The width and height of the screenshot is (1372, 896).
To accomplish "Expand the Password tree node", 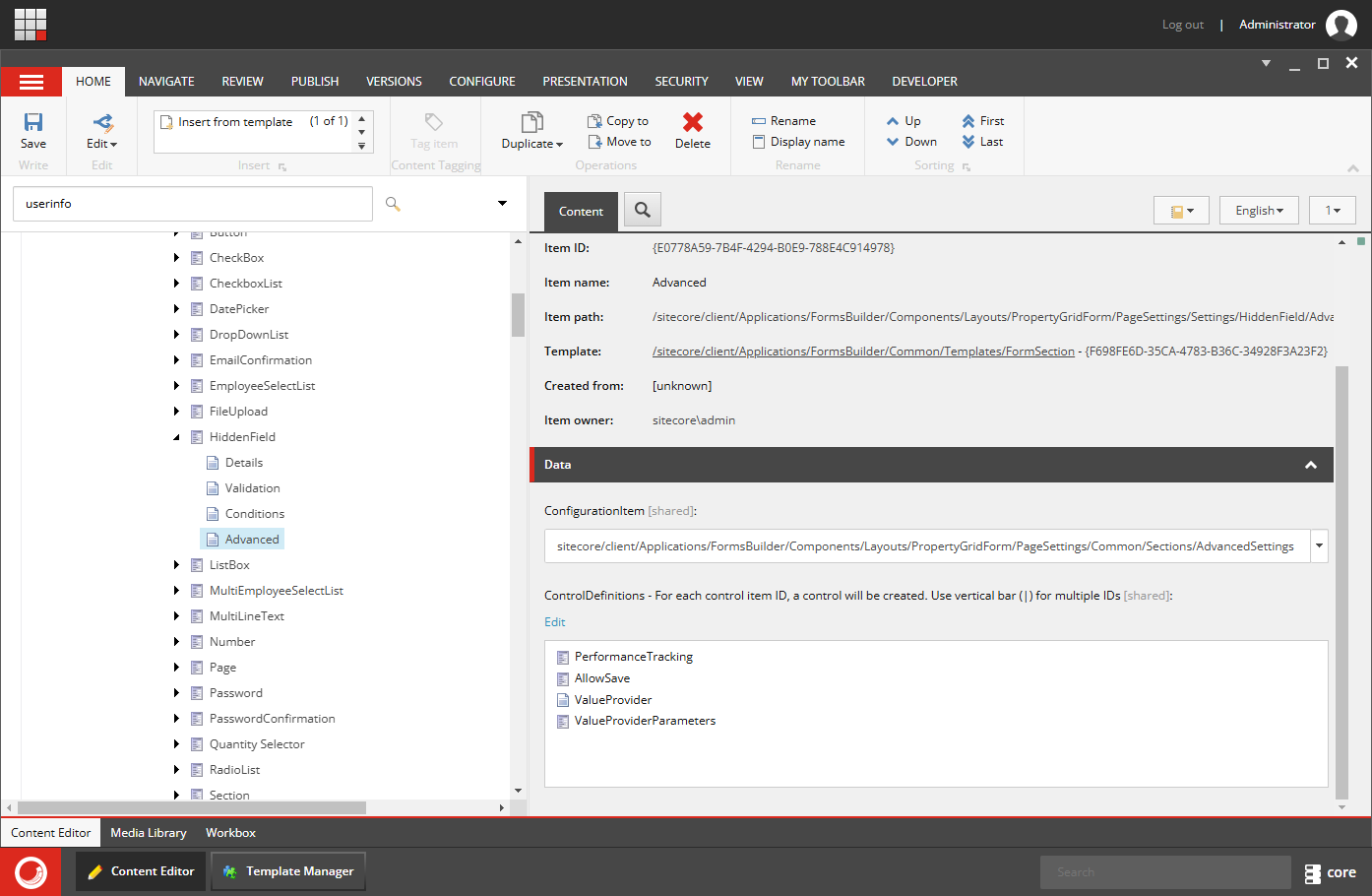I will [176, 693].
